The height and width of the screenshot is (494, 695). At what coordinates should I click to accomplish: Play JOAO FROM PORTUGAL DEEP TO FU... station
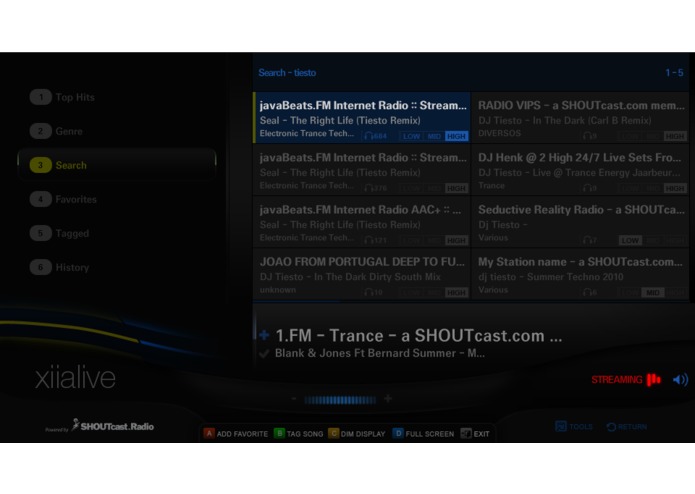[362, 274]
